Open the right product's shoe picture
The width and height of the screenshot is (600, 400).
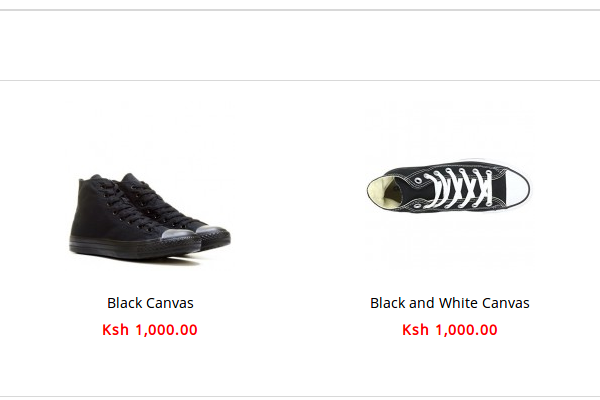[449, 188]
